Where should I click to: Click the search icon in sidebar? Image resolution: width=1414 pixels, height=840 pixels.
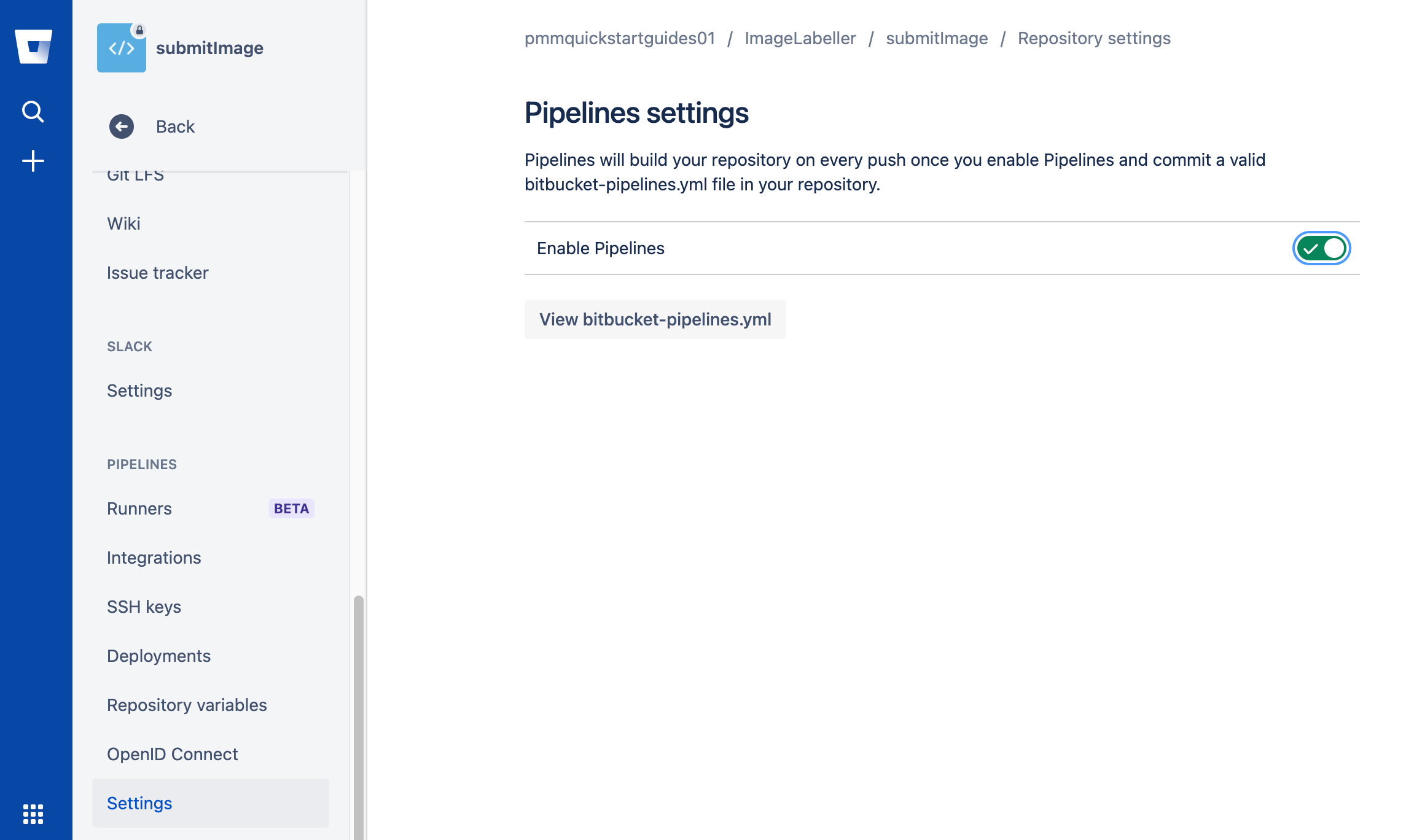(33, 111)
